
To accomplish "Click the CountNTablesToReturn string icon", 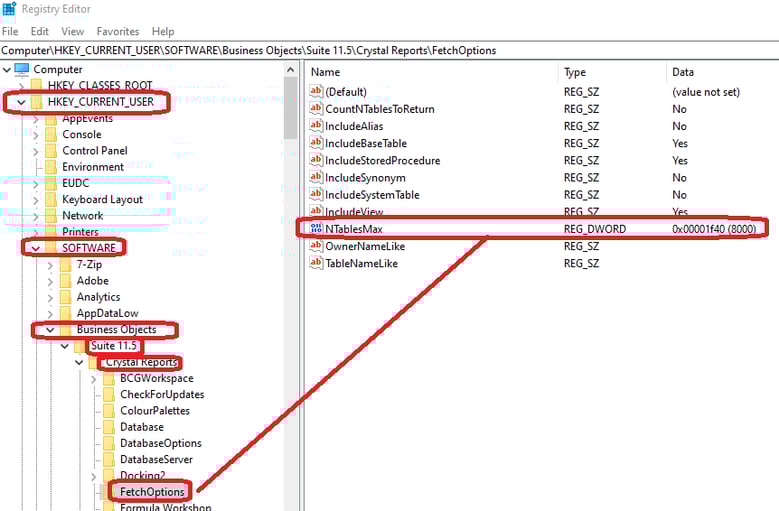I will (x=316, y=109).
